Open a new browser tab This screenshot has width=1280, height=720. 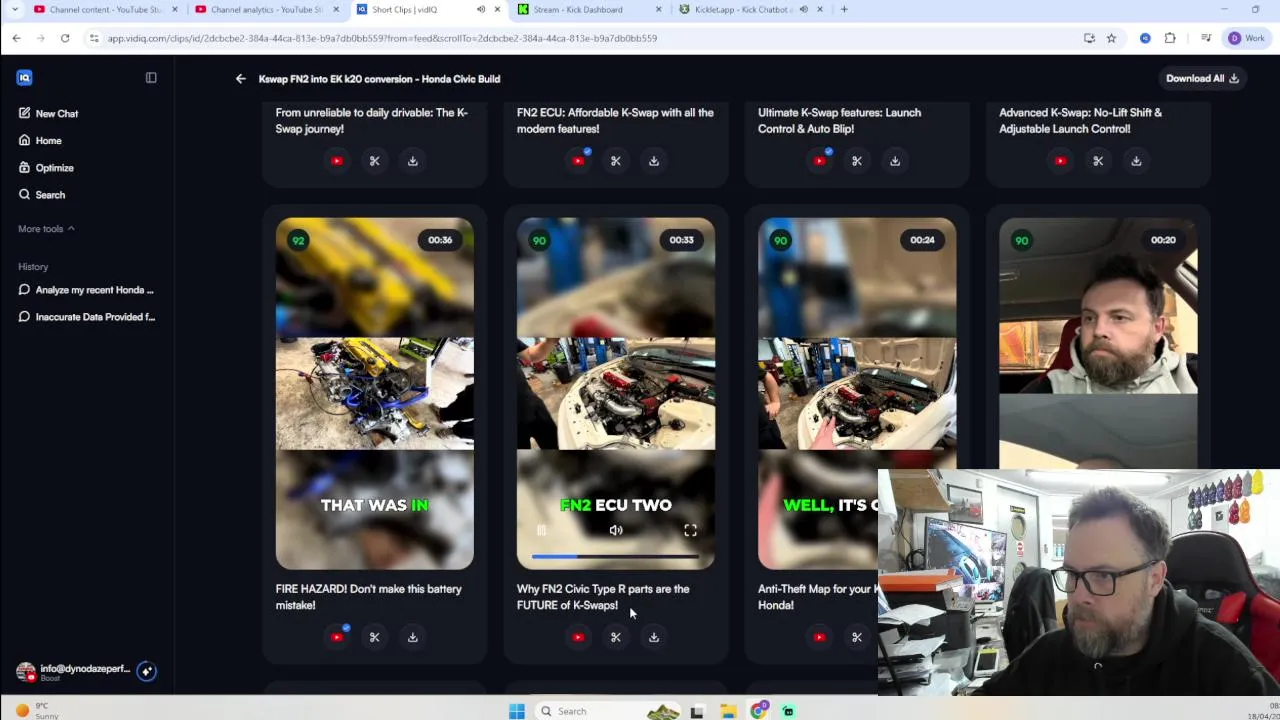point(844,10)
